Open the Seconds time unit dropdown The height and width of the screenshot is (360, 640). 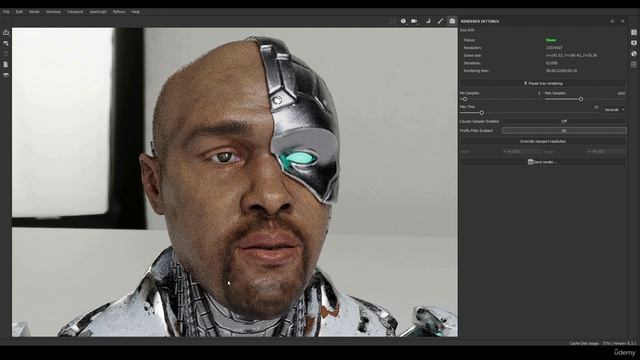614,109
